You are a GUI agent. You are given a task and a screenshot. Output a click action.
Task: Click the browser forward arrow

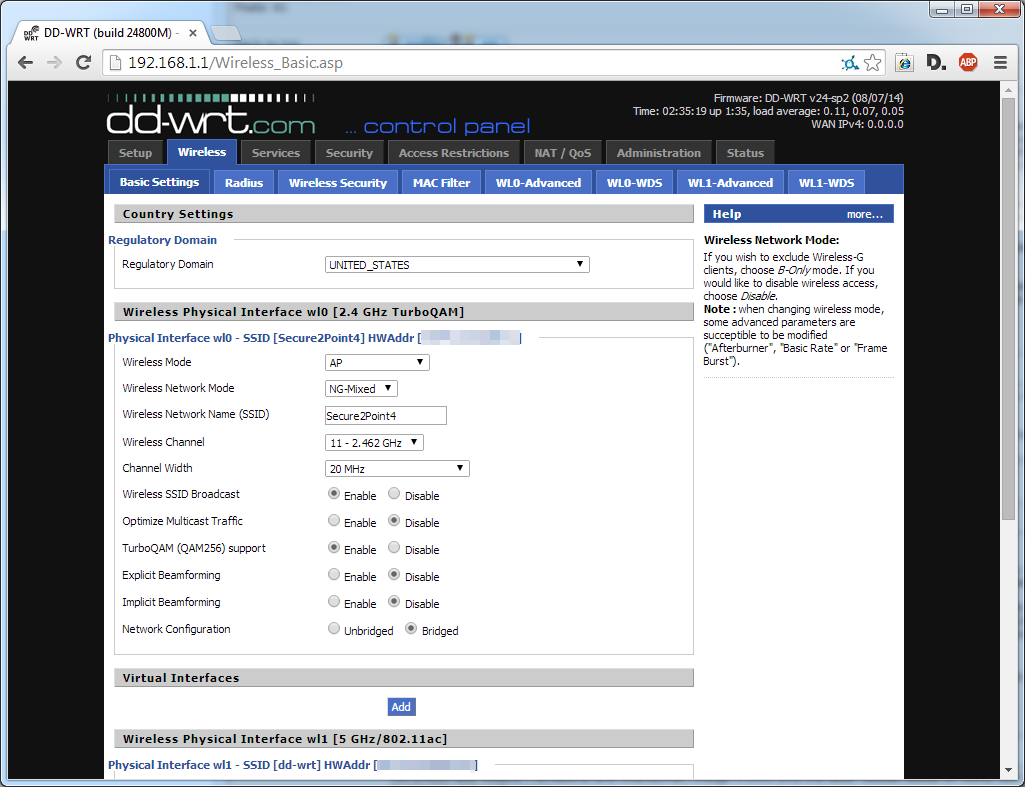(54, 63)
